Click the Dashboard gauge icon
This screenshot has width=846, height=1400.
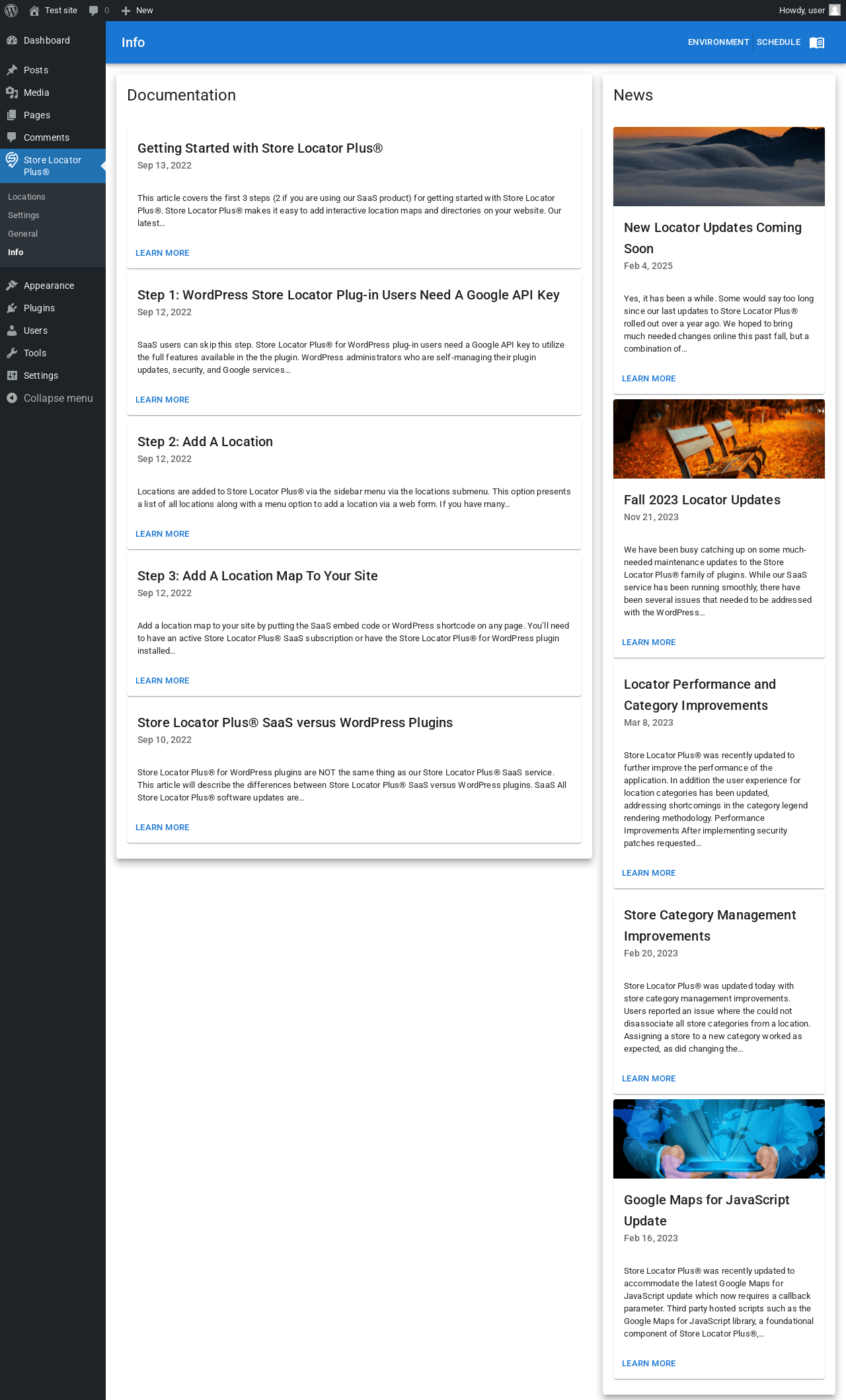coord(12,40)
